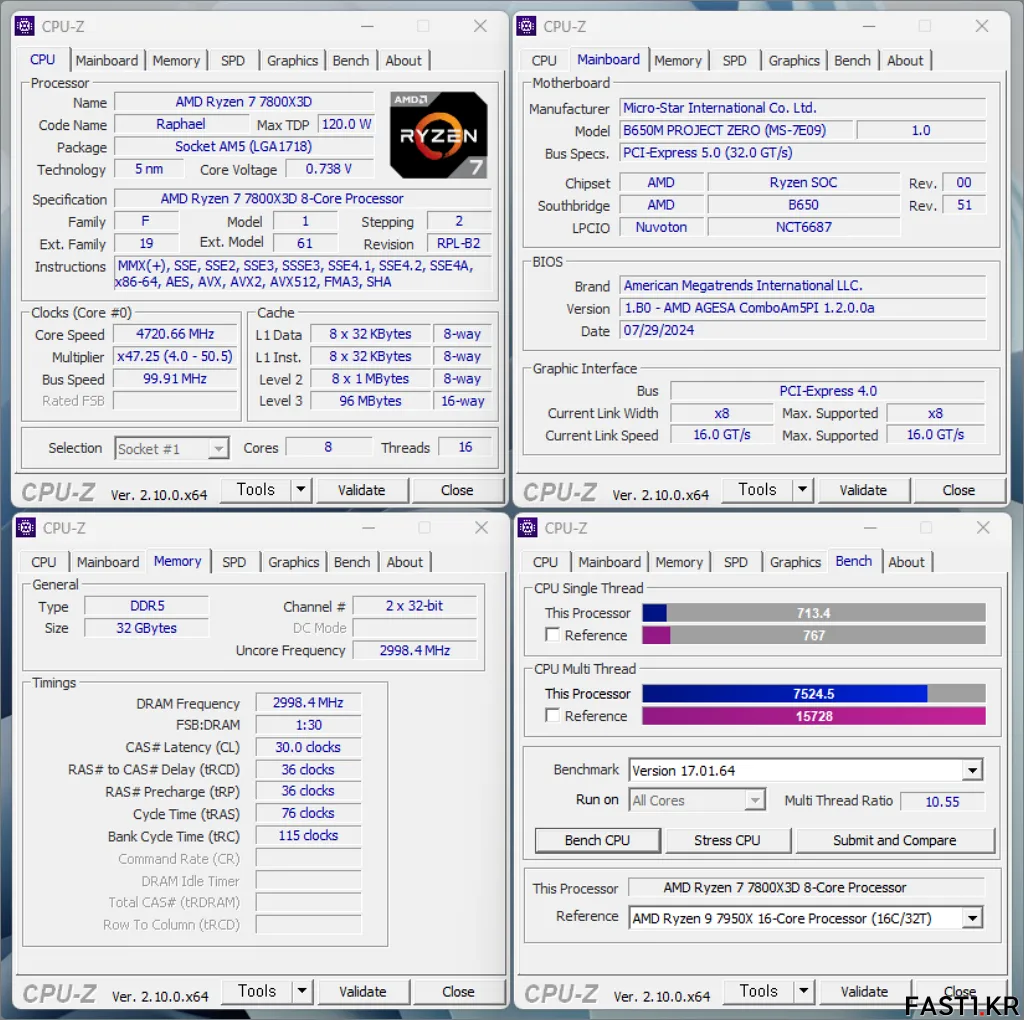Select the CPU tab in the Bench window
The width and height of the screenshot is (1024, 1020).
[545, 562]
